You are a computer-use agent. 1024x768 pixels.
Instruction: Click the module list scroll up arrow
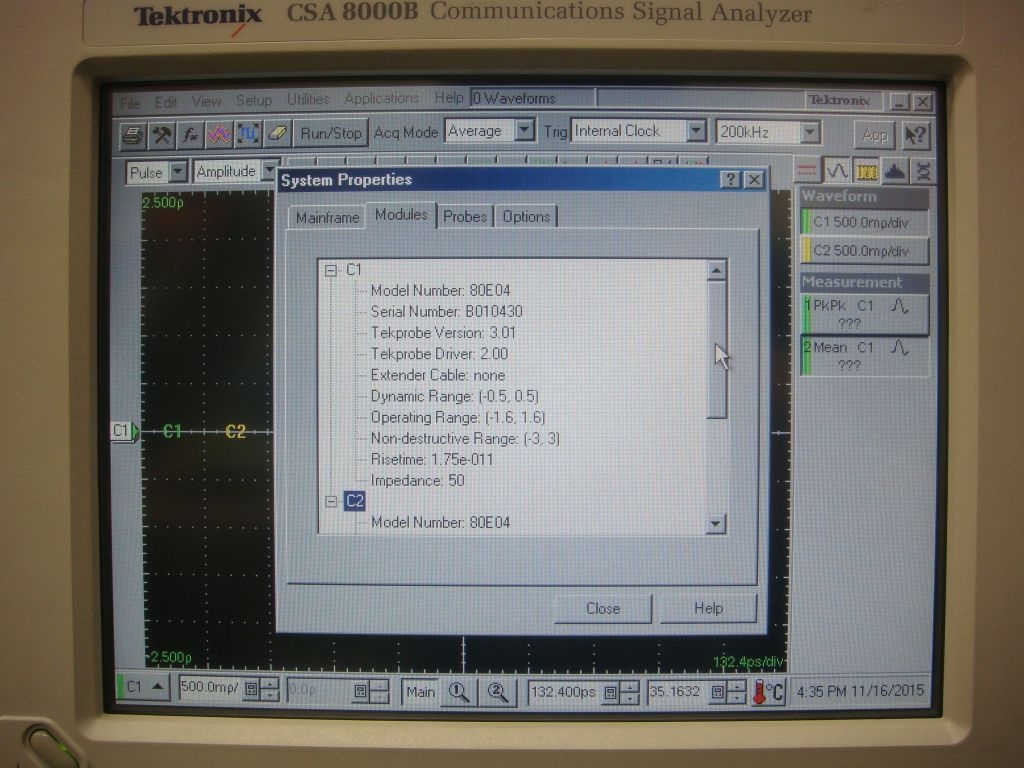pyautogui.click(x=716, y=270)
